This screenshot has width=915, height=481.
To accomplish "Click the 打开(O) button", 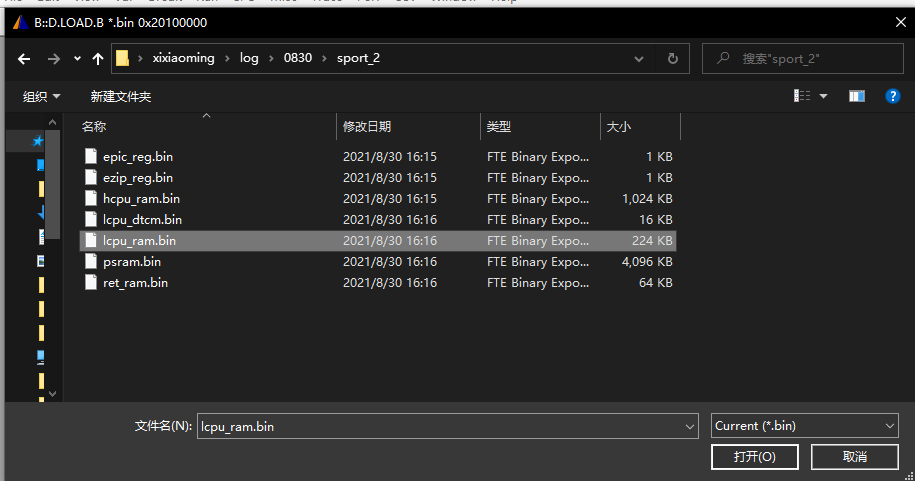I will [754, 457].
